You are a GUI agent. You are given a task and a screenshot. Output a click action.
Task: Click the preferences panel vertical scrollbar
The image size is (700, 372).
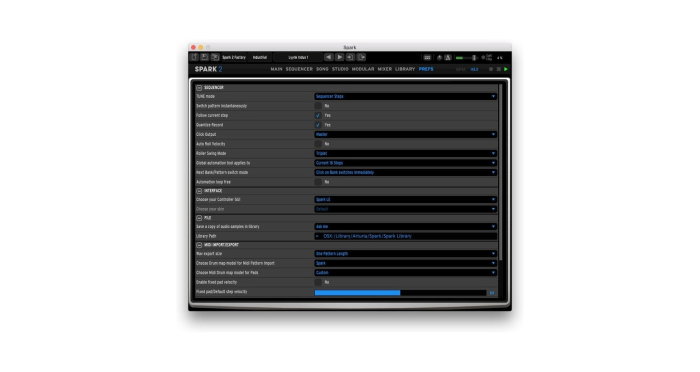pyautogui.click(x=500, y=172)
